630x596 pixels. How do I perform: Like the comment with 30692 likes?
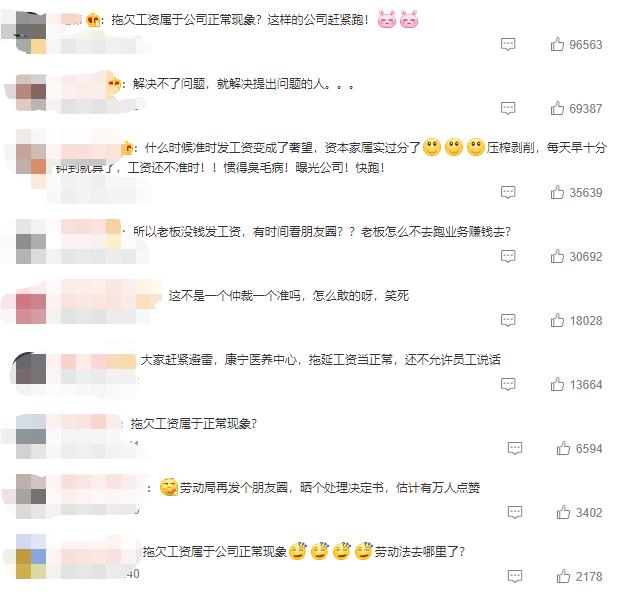(x=557, y=256)
